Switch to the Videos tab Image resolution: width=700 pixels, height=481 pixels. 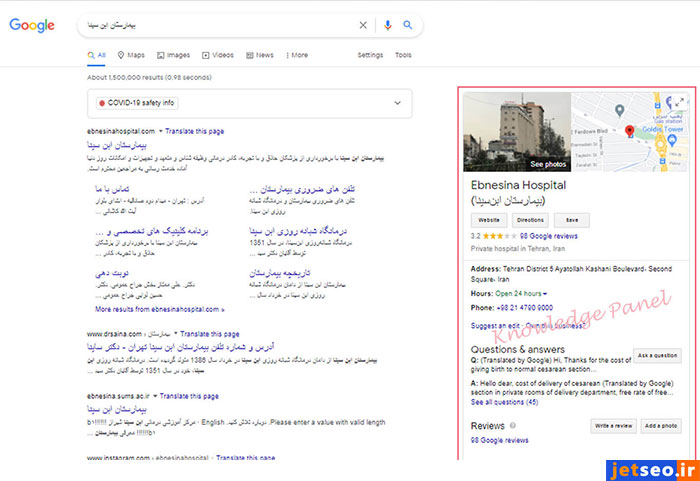pyautogui.click(x=218, y=55)
